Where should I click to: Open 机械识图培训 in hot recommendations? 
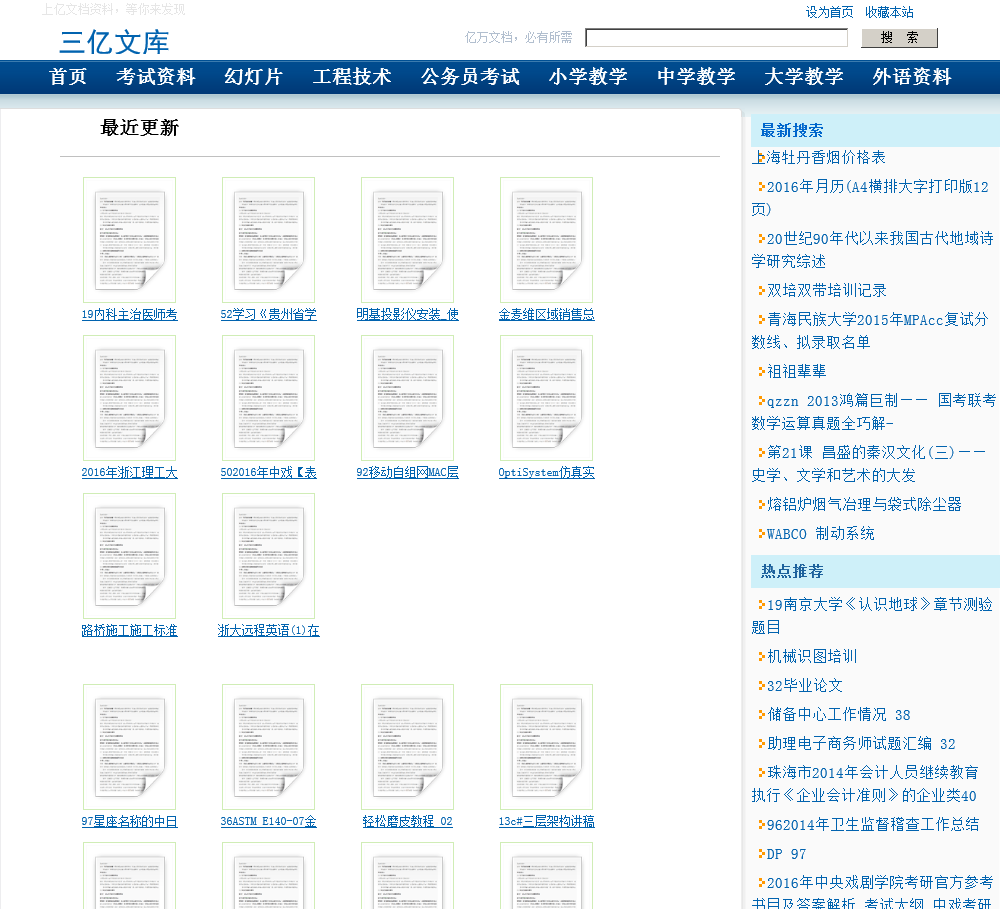pyautogui.click(x=812, y=656)
